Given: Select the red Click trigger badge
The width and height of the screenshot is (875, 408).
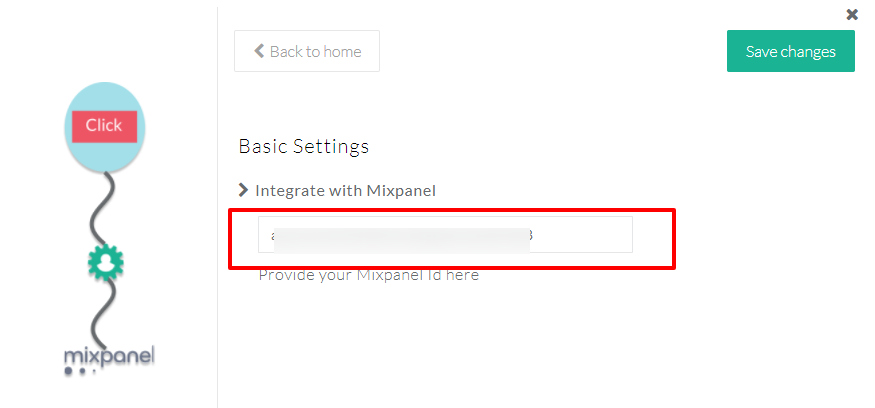Looking at the screenshot, I should 104,126.
